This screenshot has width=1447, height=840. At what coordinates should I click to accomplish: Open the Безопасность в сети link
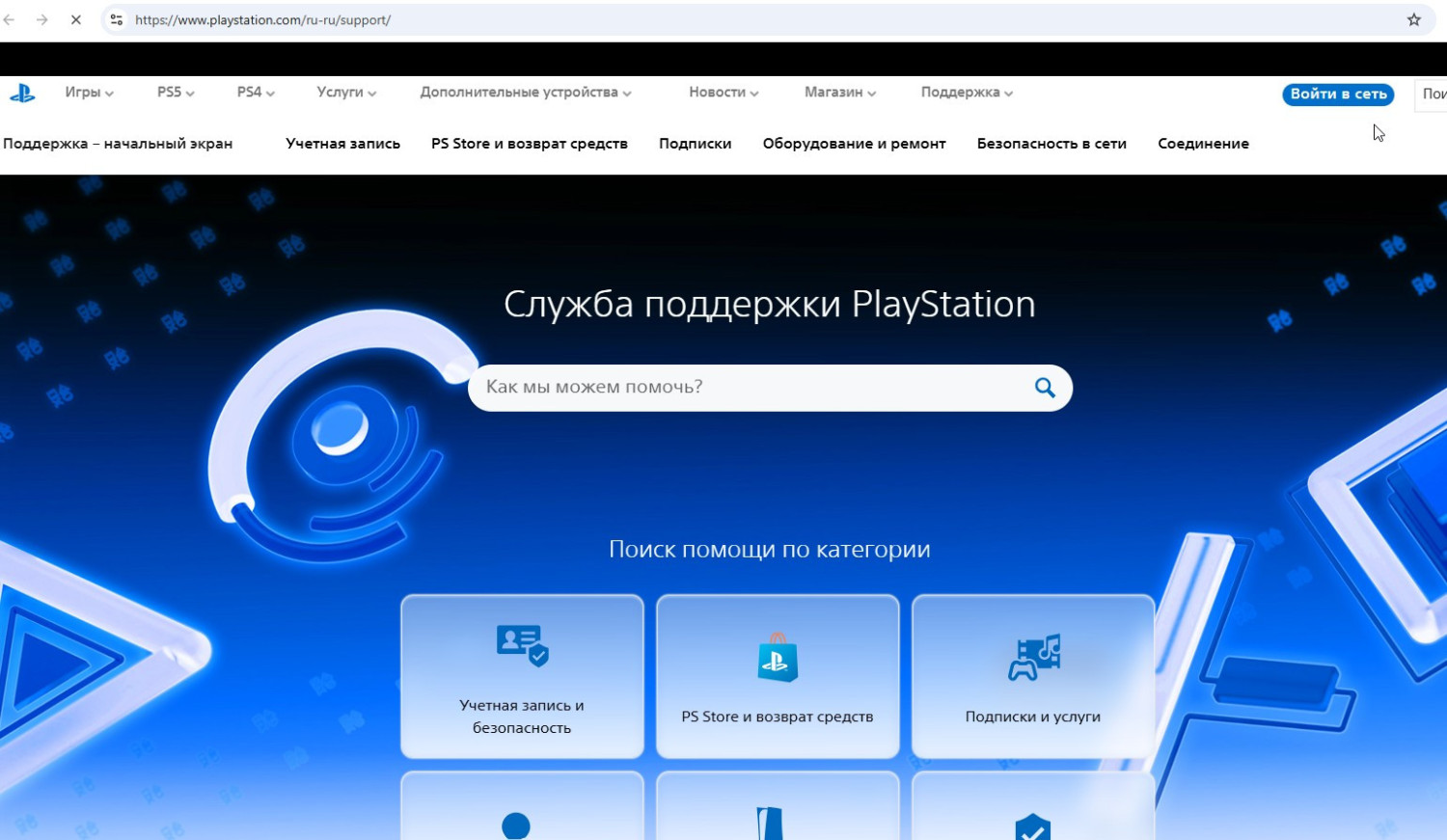(x=1051, y=144)
